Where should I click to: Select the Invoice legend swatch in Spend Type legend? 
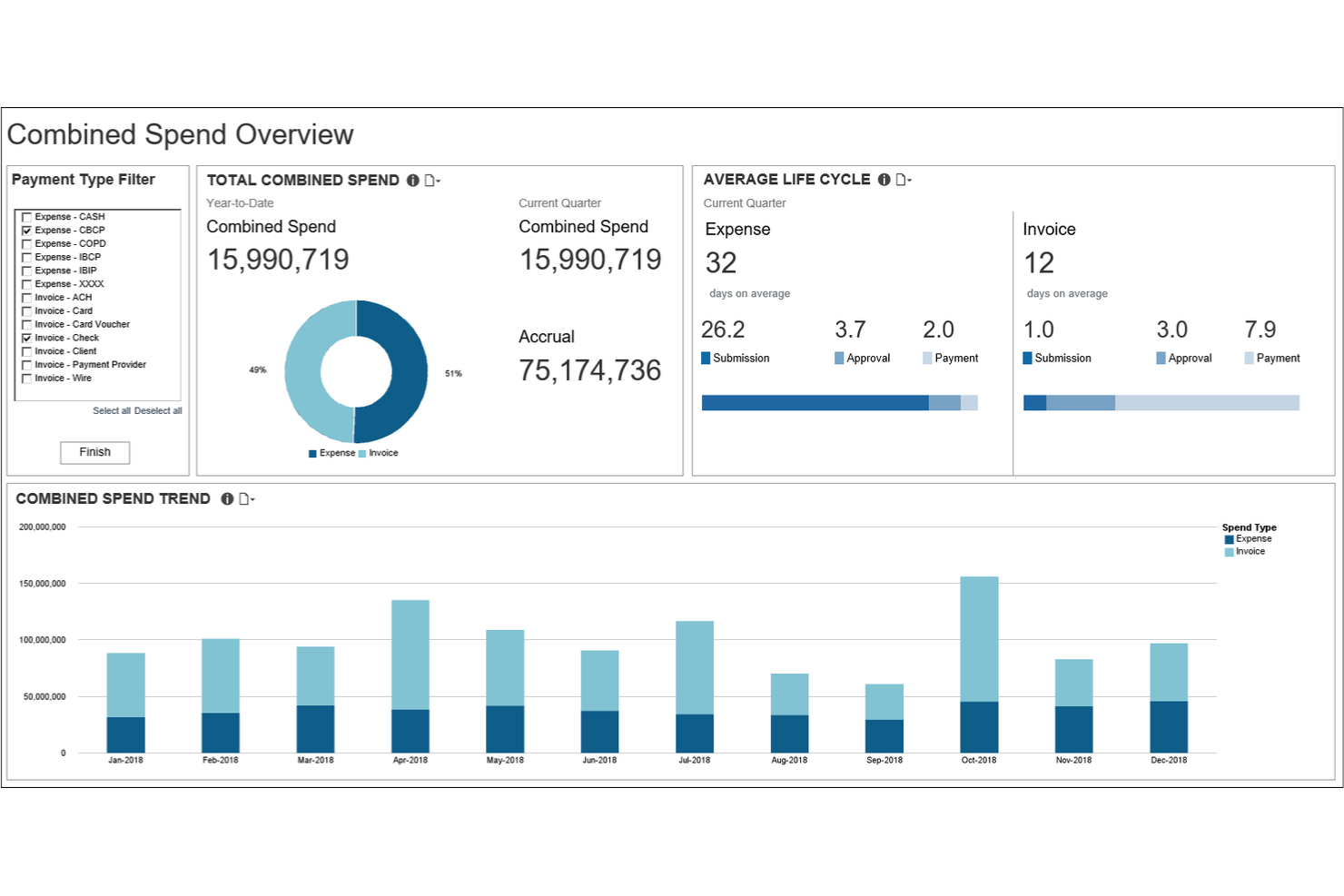(x=1228, y=551)
